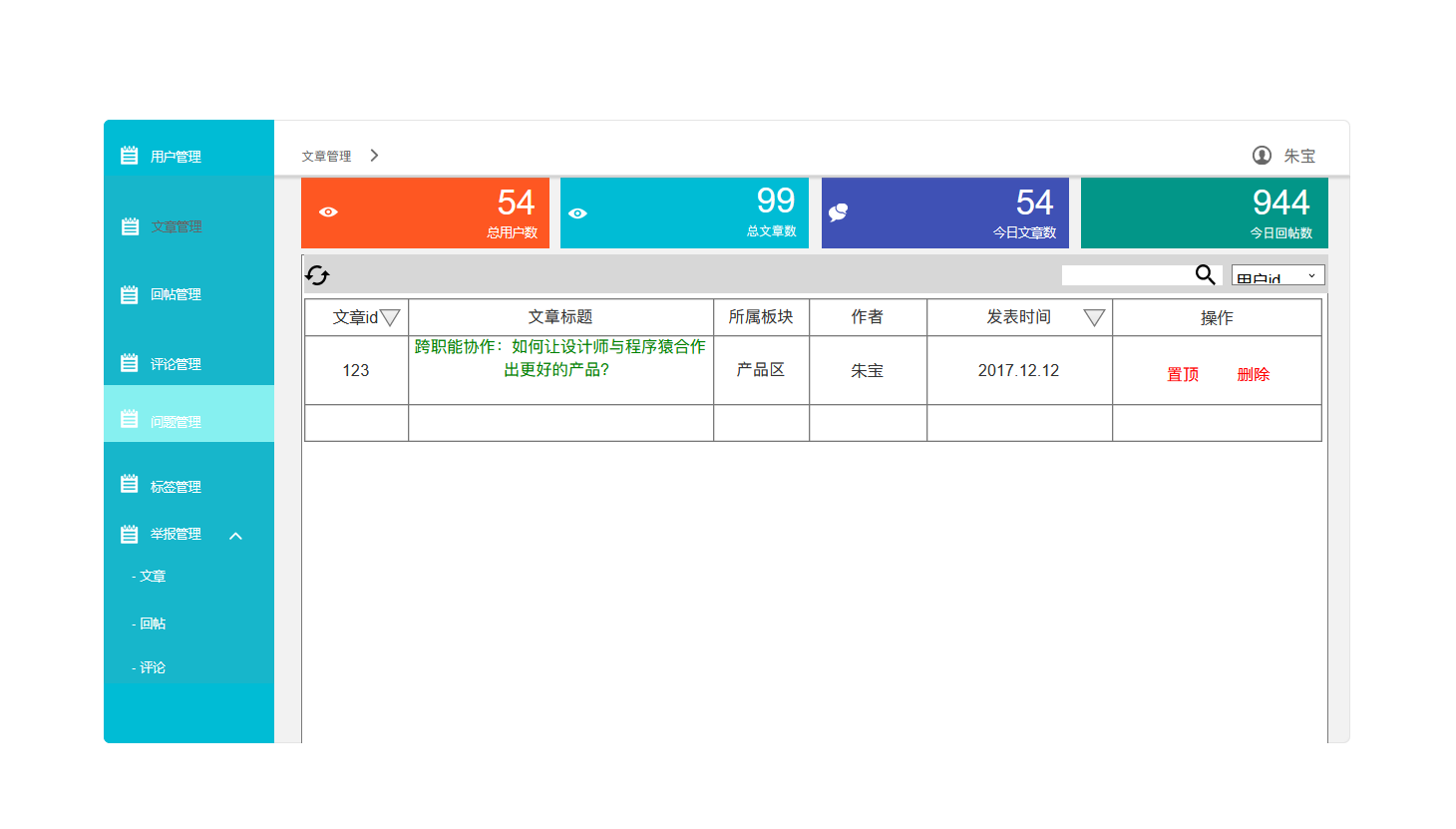Viewport: 1456px width, 829px height.
Task: Click the 作者 column header
Action: (868, 317)
